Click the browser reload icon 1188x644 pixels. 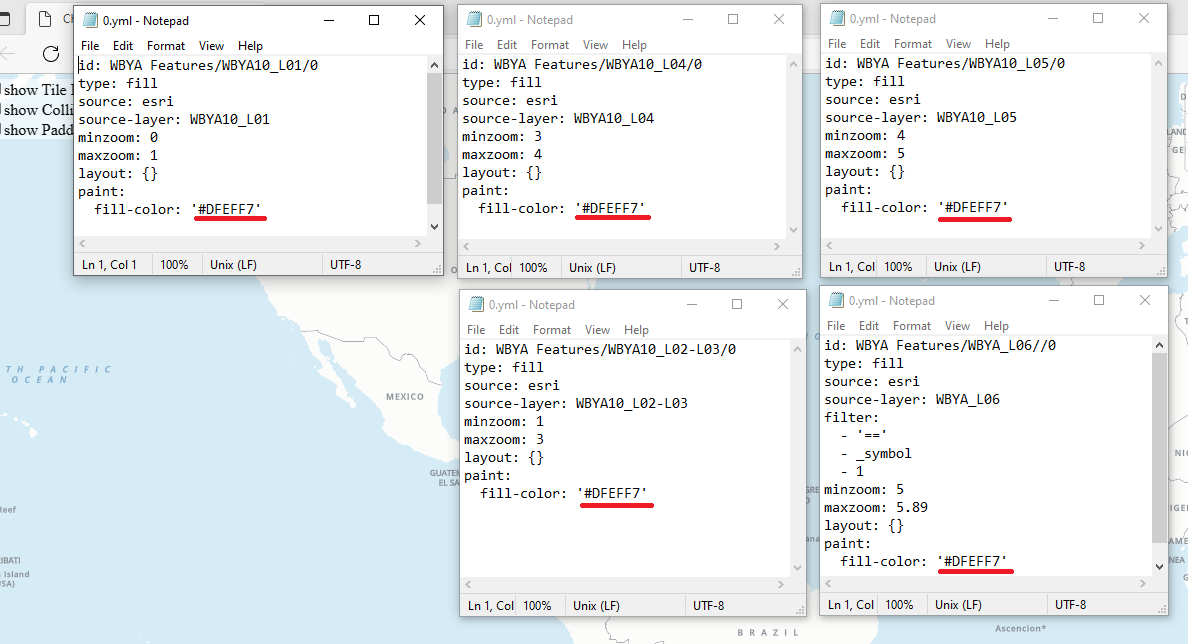(x=51, y=54)
